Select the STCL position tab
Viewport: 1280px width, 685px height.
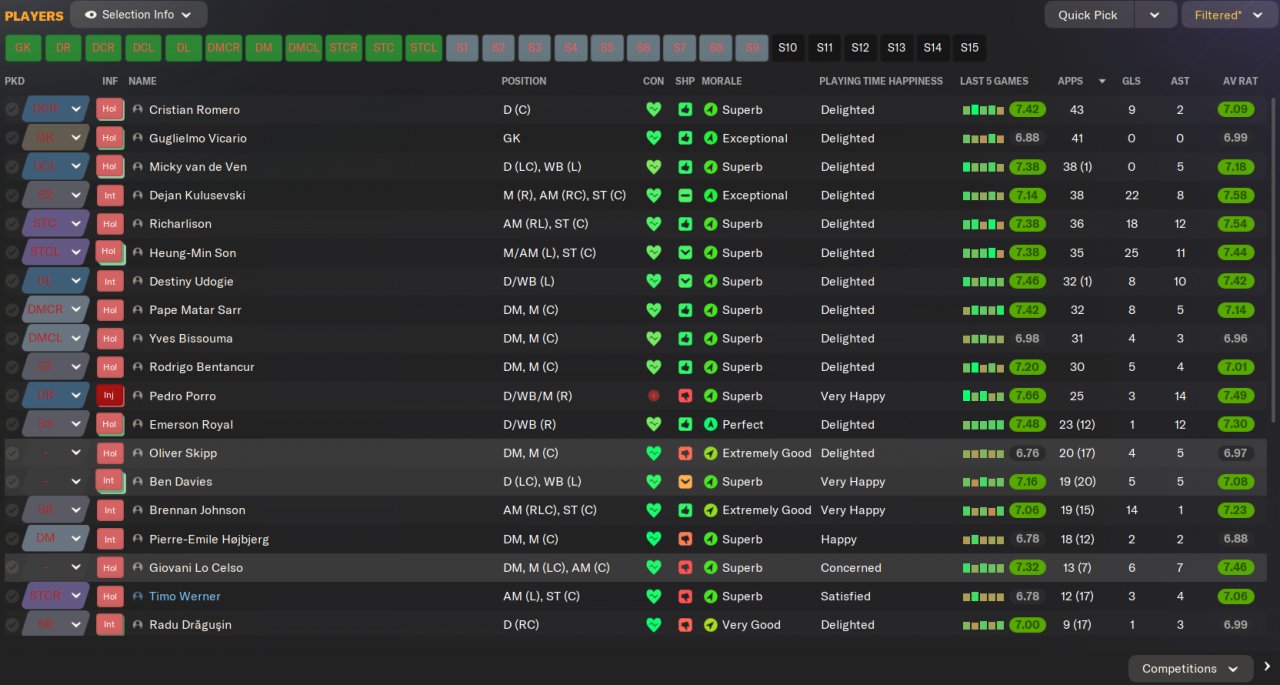(424, 47)
